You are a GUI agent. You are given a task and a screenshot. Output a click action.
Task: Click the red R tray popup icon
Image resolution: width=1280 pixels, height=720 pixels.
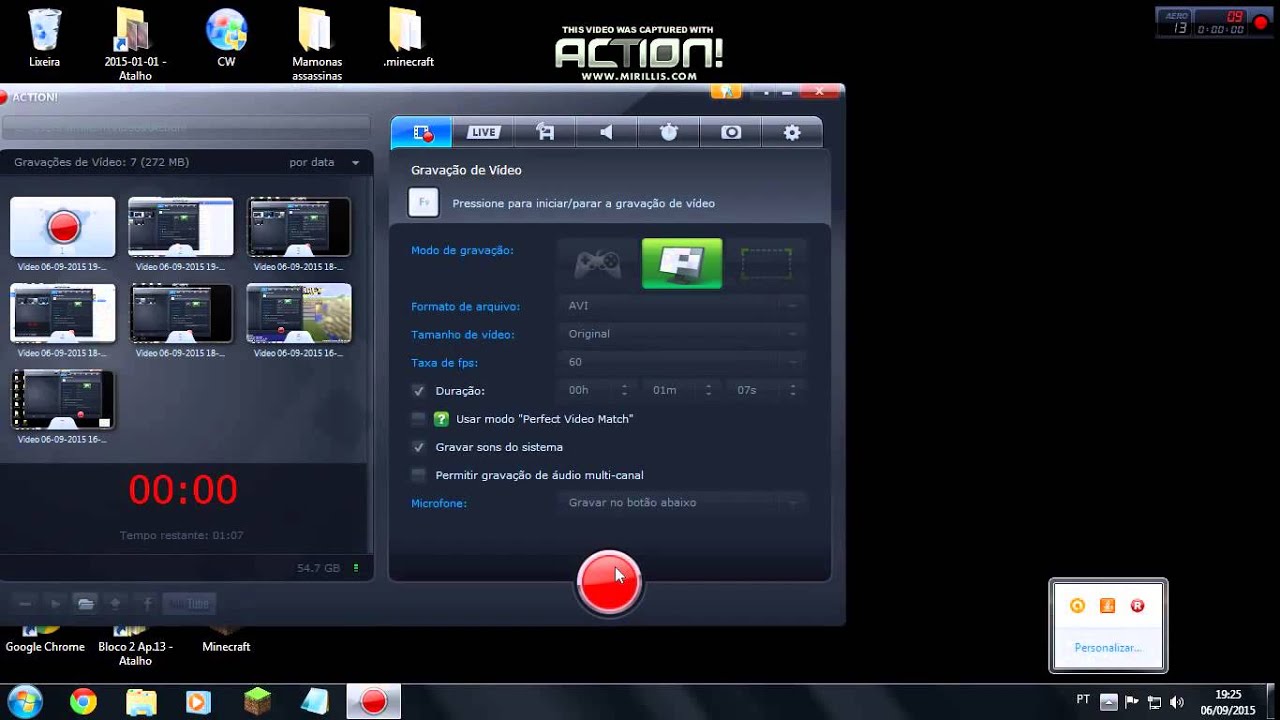1137,605
